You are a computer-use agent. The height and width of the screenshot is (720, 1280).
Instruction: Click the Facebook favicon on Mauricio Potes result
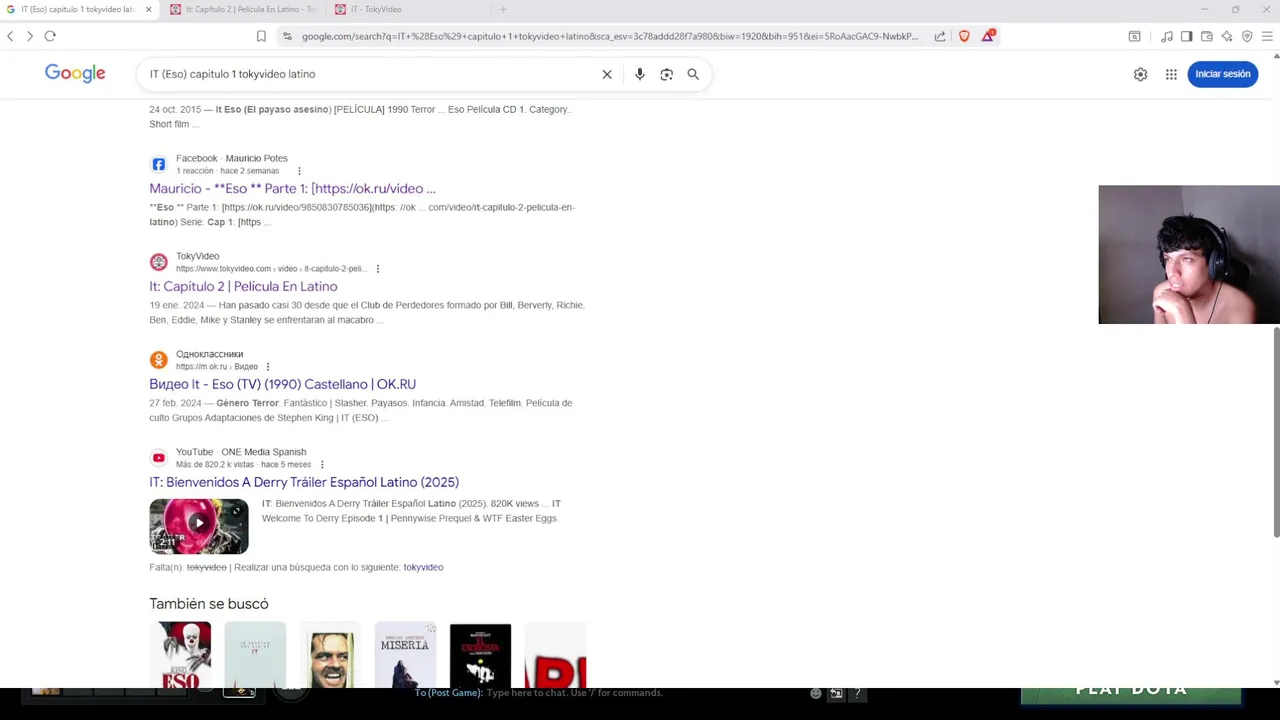click(158, 164)
